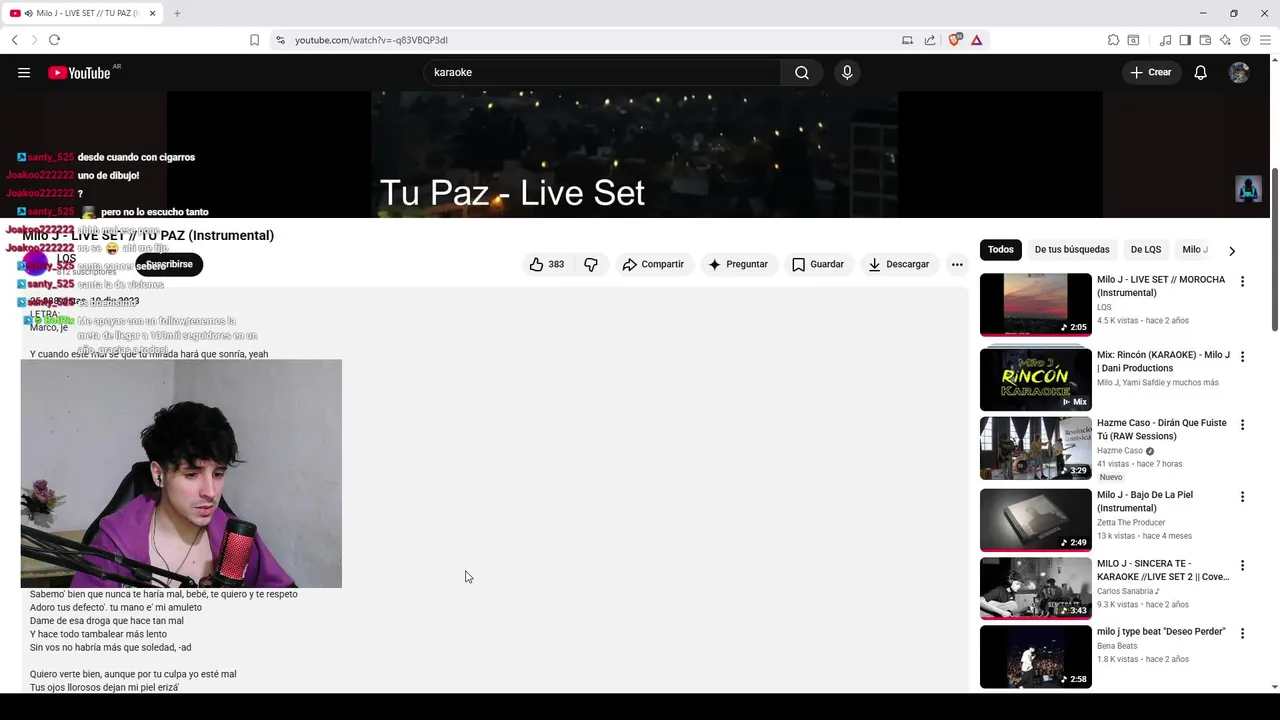Select the De tus búsquedas chip
1280x720 pixels.
click(1072, 250)
